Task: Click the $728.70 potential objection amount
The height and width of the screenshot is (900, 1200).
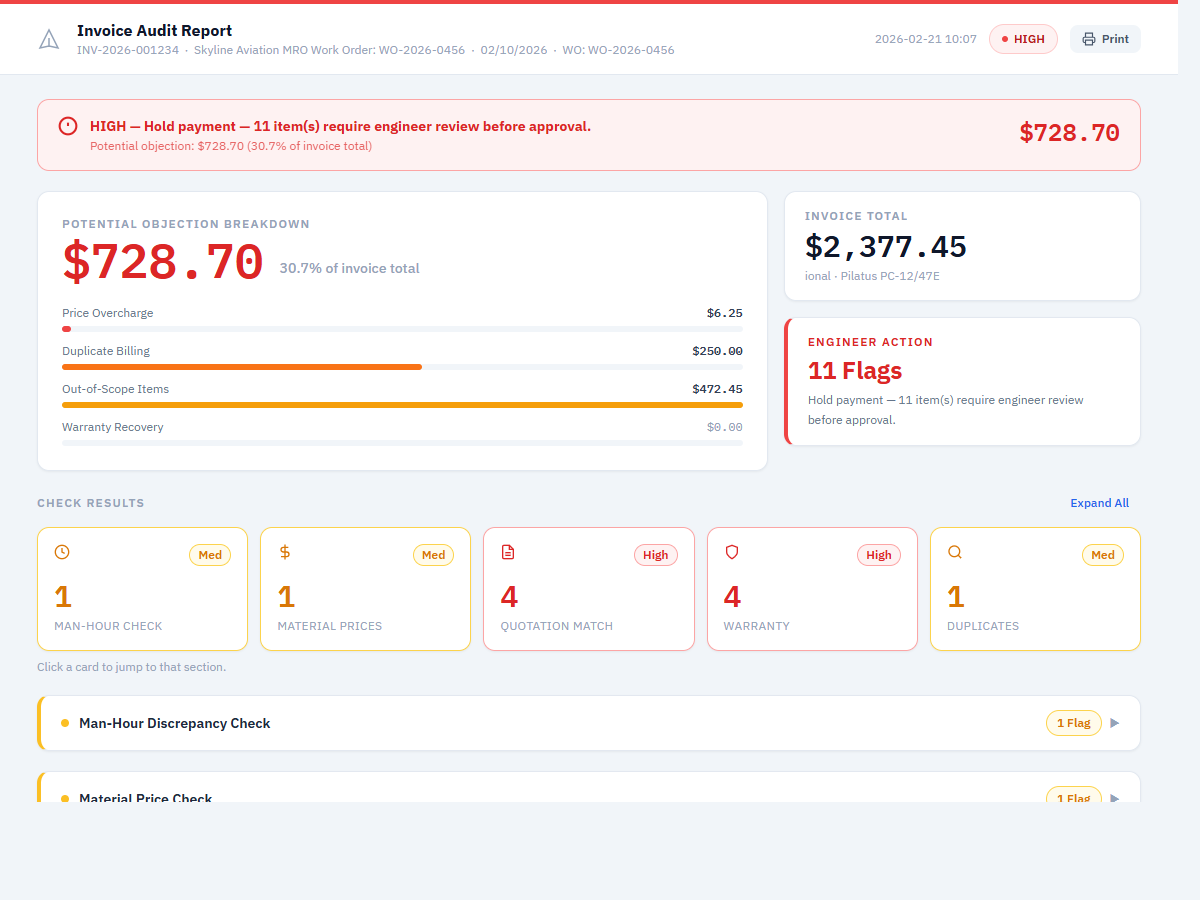Action: pos(162,262)
